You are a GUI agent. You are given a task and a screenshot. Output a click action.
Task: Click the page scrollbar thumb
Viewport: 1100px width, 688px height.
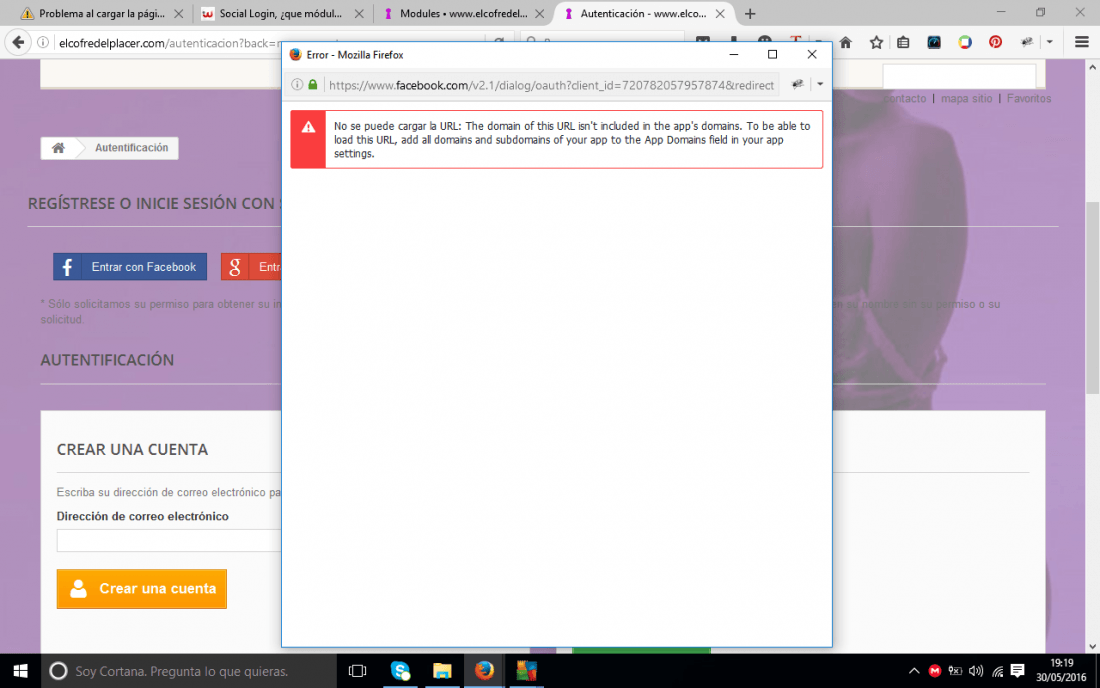point(1092,298)
